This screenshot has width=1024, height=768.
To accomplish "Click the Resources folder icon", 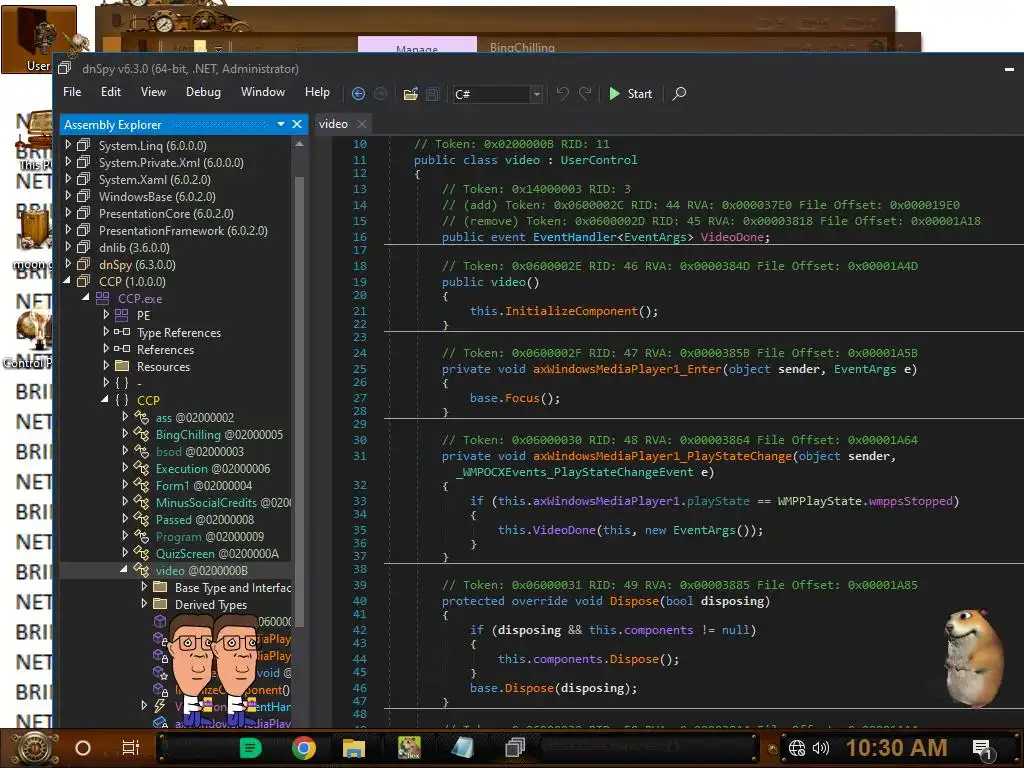I will (x=121, y=366).
